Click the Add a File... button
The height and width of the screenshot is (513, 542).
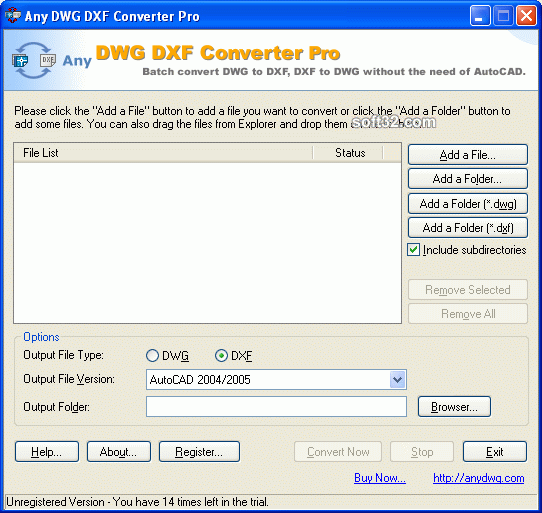[x=468, y=155]
